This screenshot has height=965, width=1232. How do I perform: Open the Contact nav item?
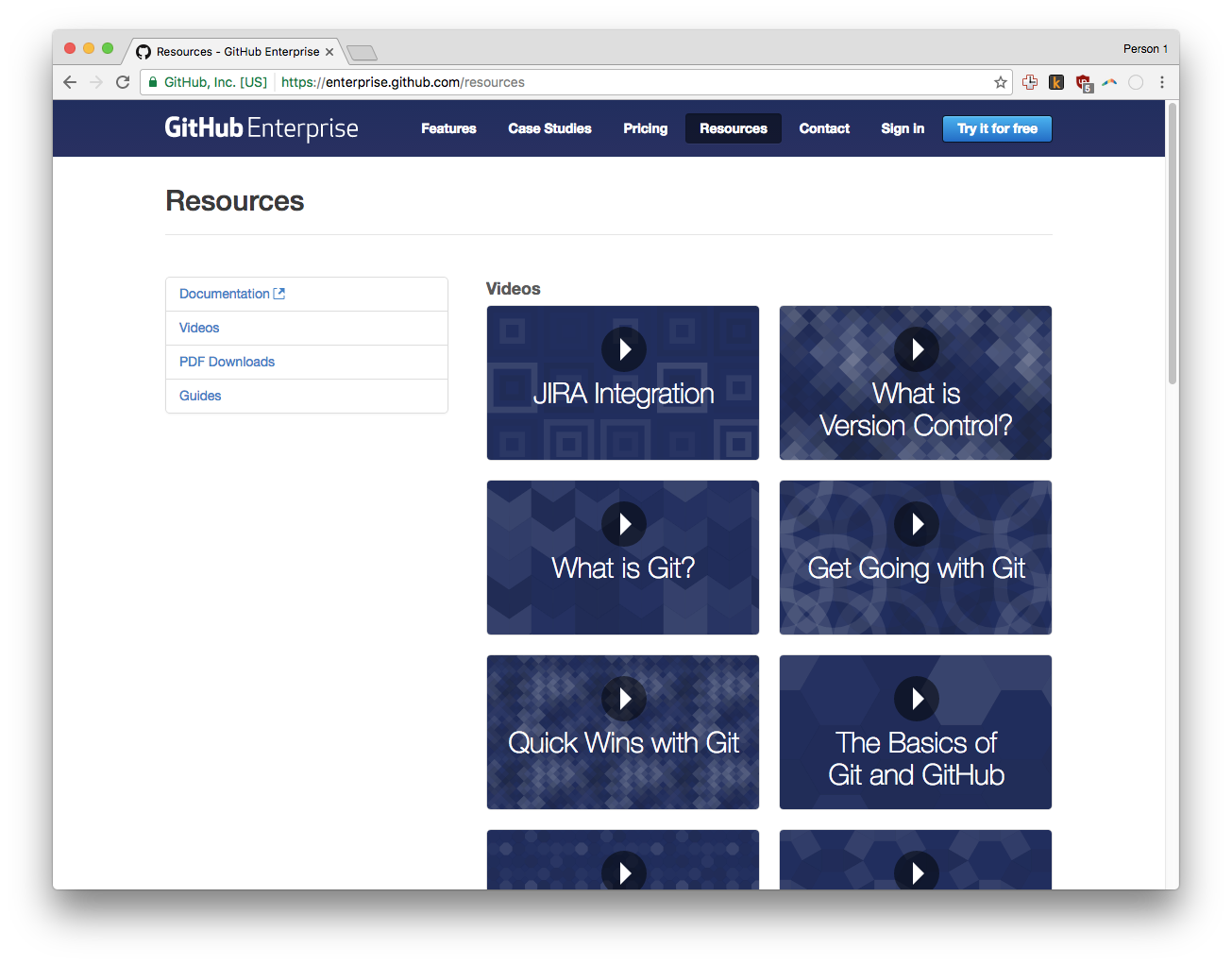coord(824,128)
